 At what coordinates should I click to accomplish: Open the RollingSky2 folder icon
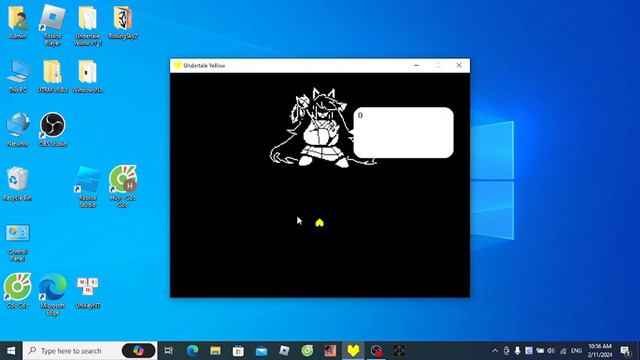point(123,22)
